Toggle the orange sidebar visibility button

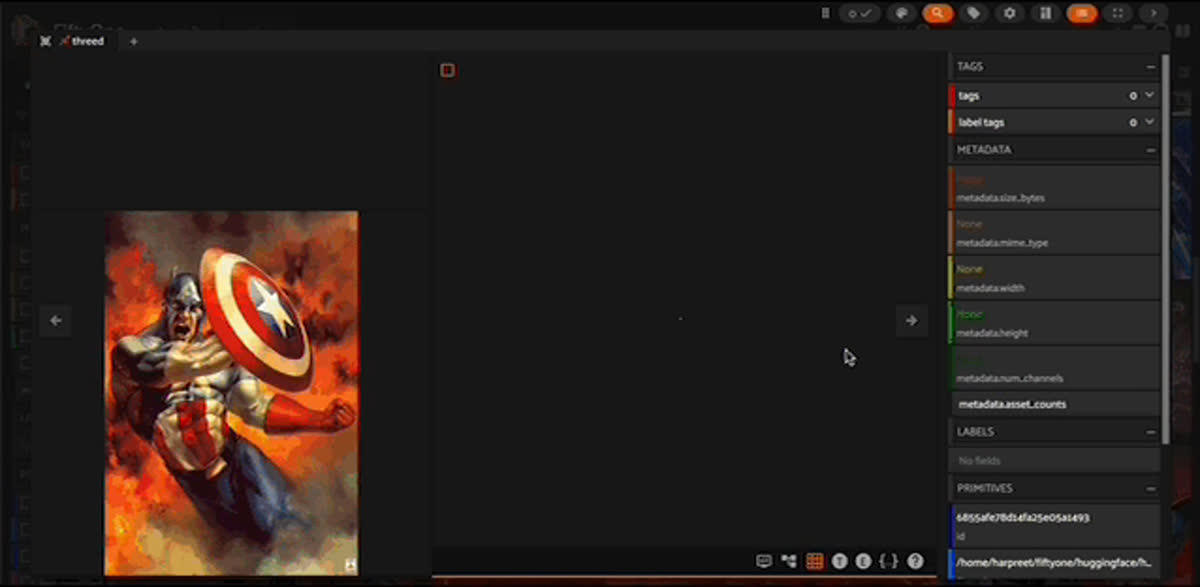click(x=1081, y=13)
